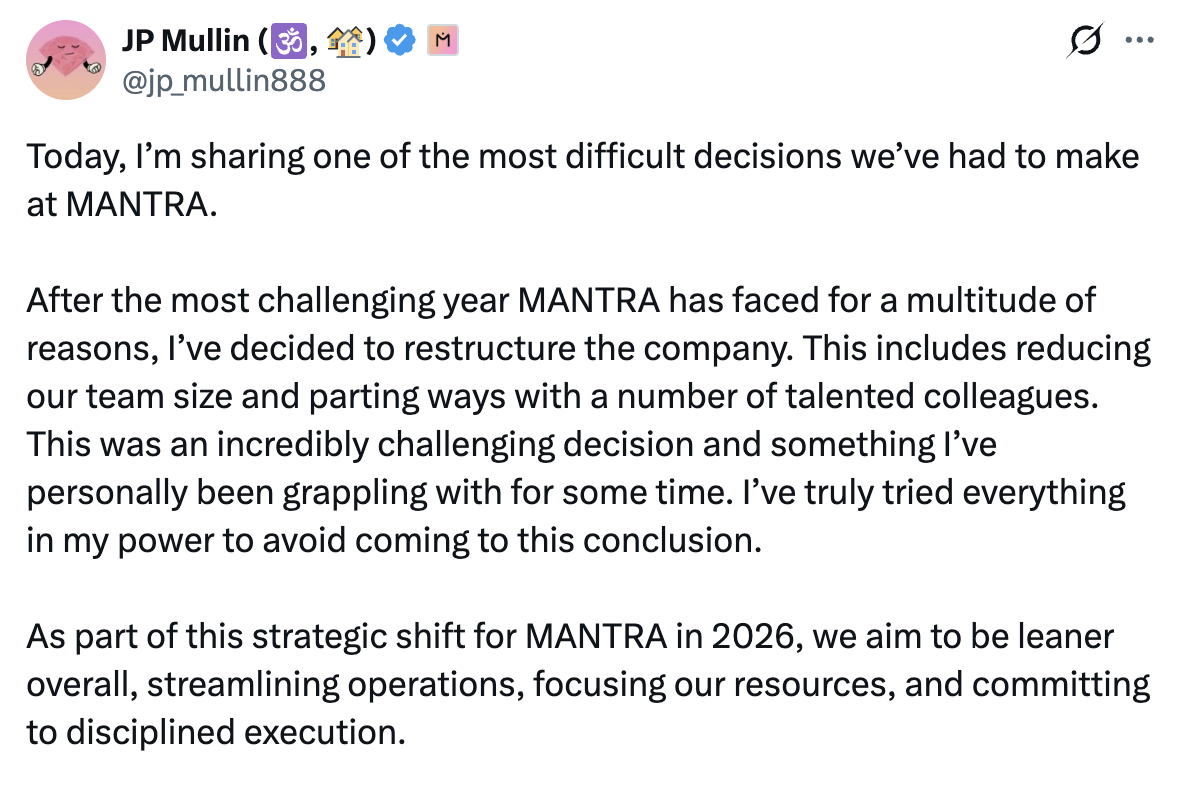Visit the @jp_mullin888 handle link
The width and height of the screenshot is (1182, 788).
tap(222, 78)
